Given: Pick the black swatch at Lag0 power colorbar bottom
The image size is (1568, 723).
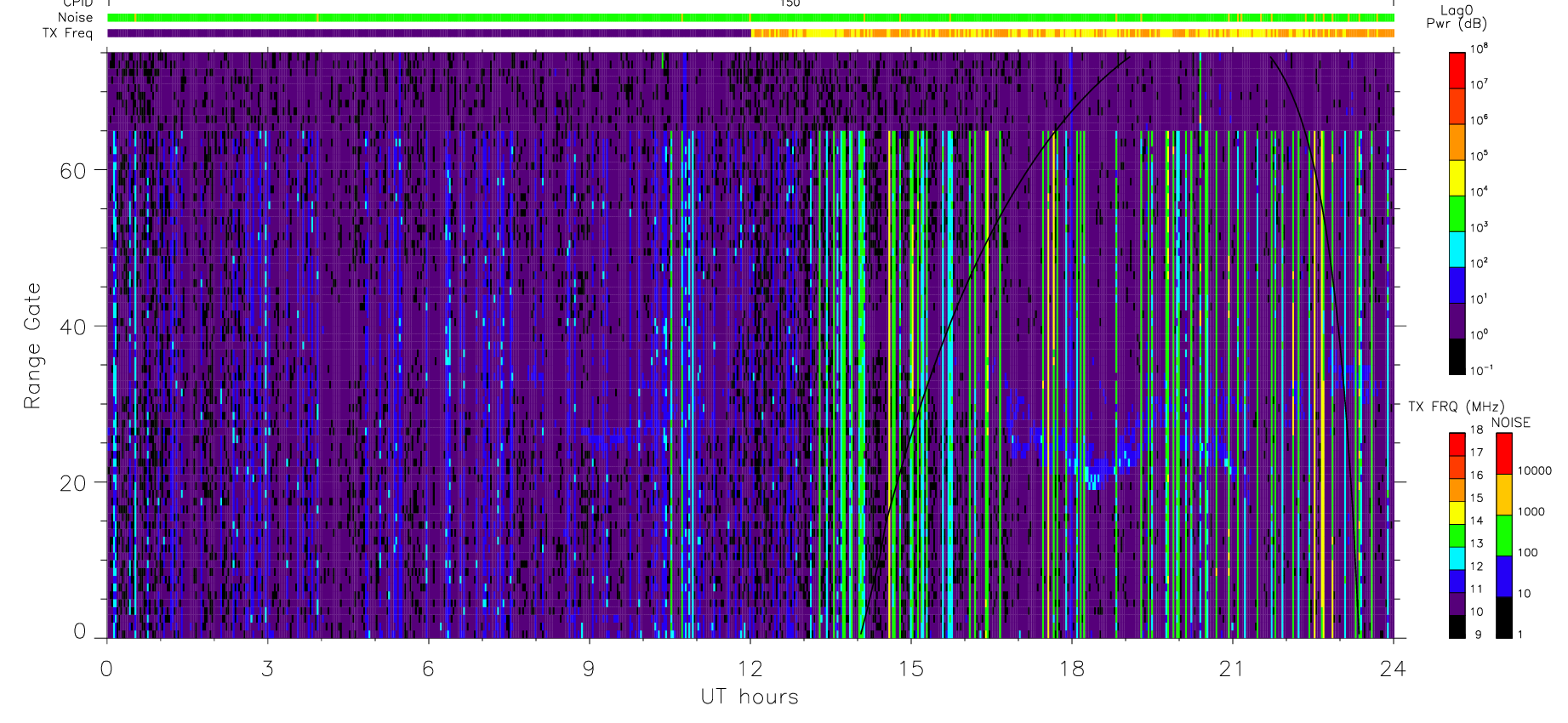Looking at the screenshot, I should point(1457,356).
